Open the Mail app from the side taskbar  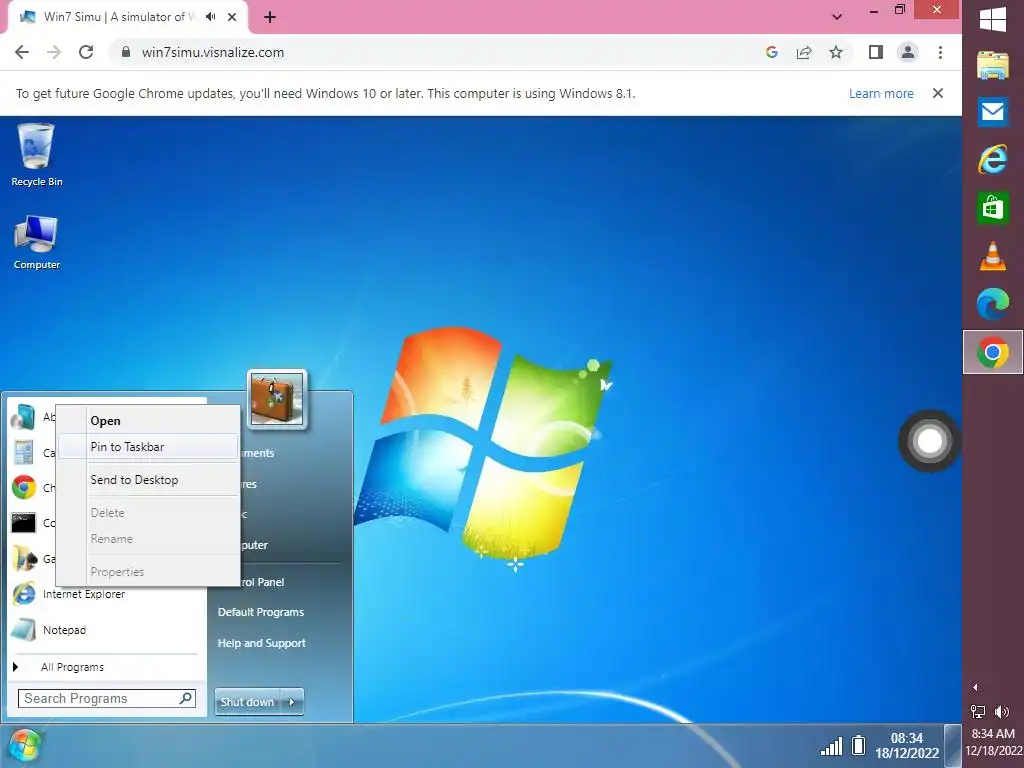993,112
